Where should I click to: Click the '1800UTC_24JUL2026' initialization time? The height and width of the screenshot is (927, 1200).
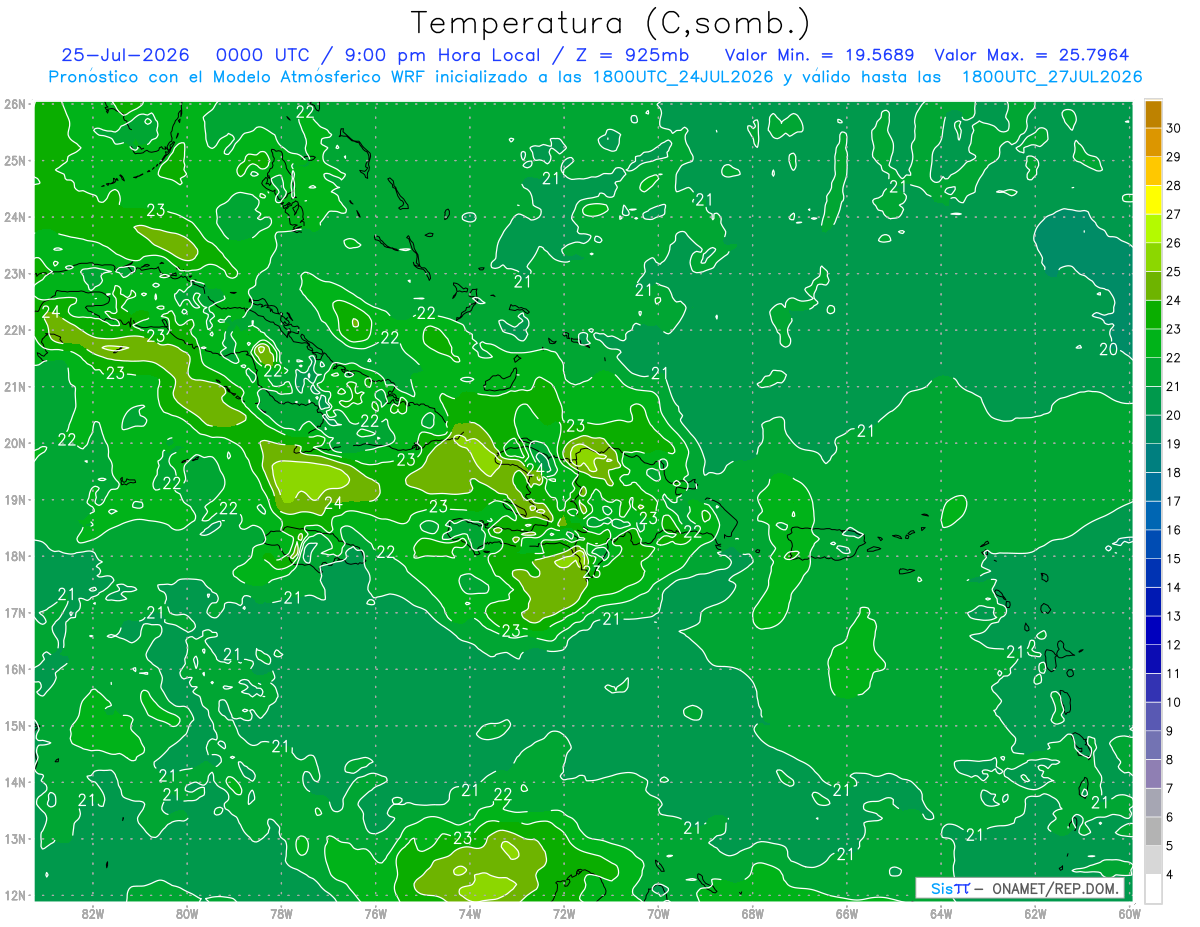coord(683,77)
